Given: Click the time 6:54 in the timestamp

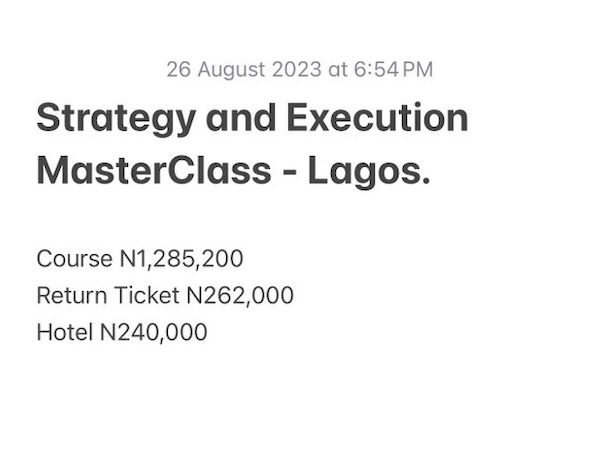Looking at the screenshot, I should (x=376, y=70).
